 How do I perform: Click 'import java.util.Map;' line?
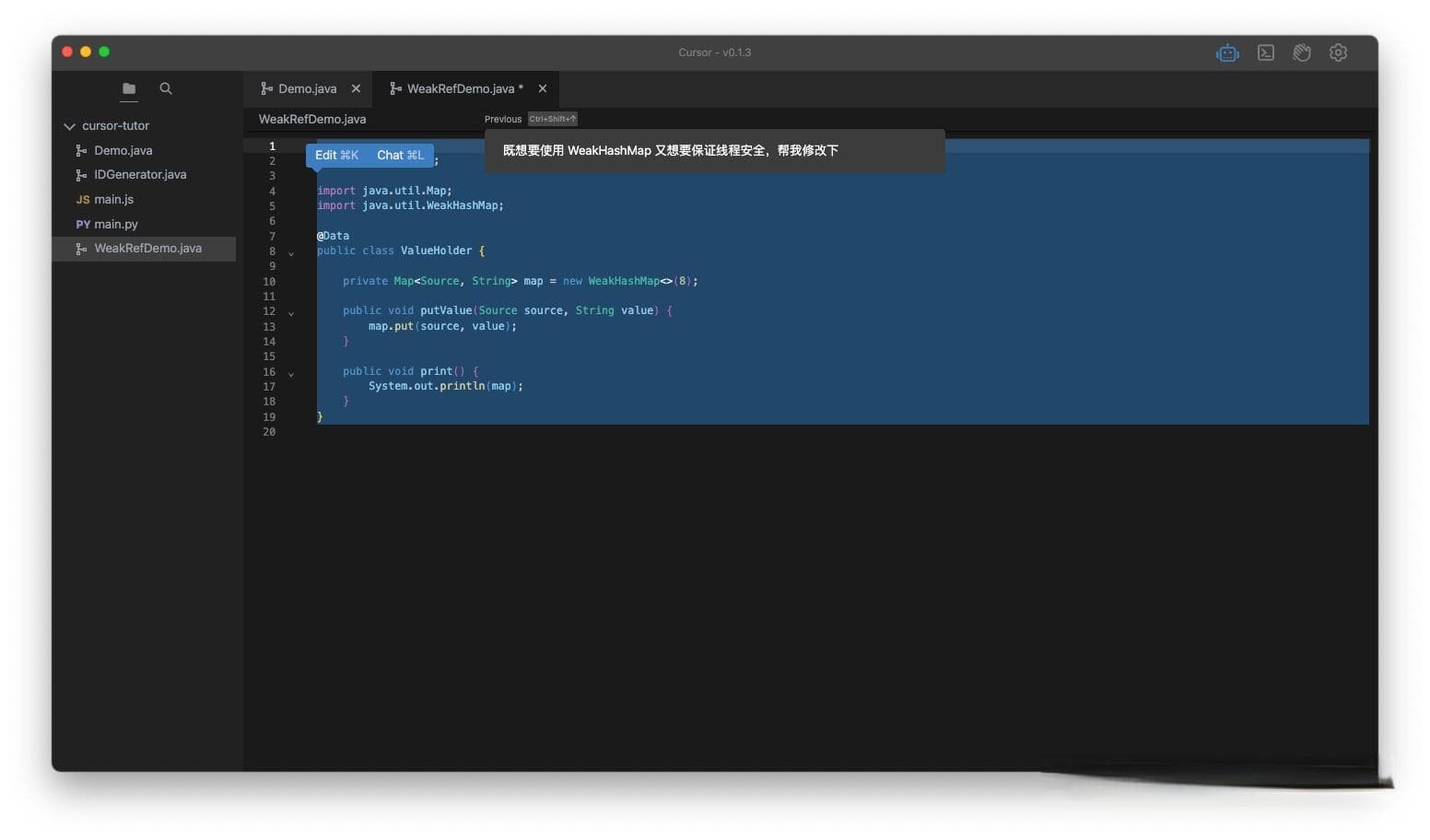click(384, 191)
